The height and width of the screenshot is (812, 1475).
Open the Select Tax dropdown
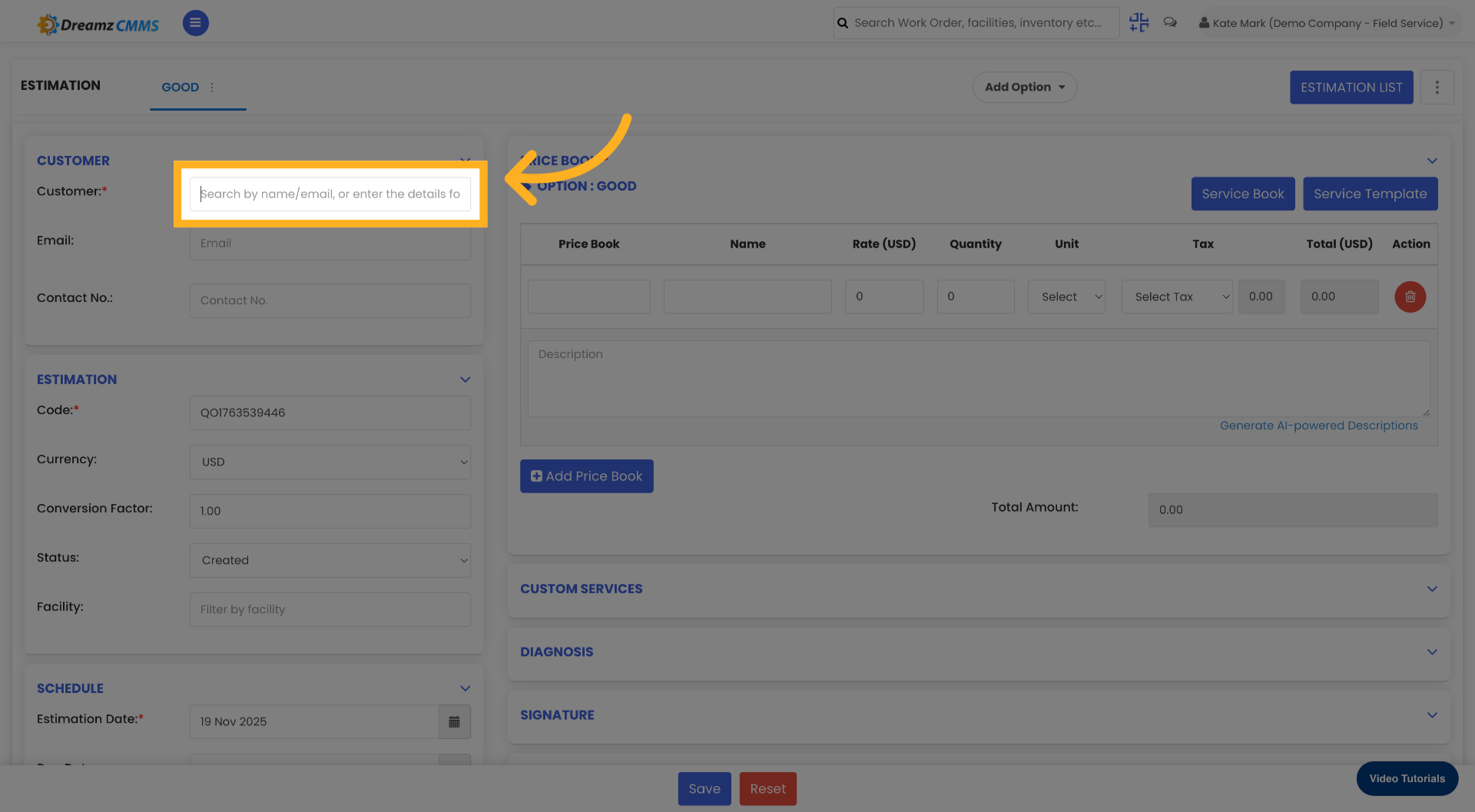tap(1176, 297)
